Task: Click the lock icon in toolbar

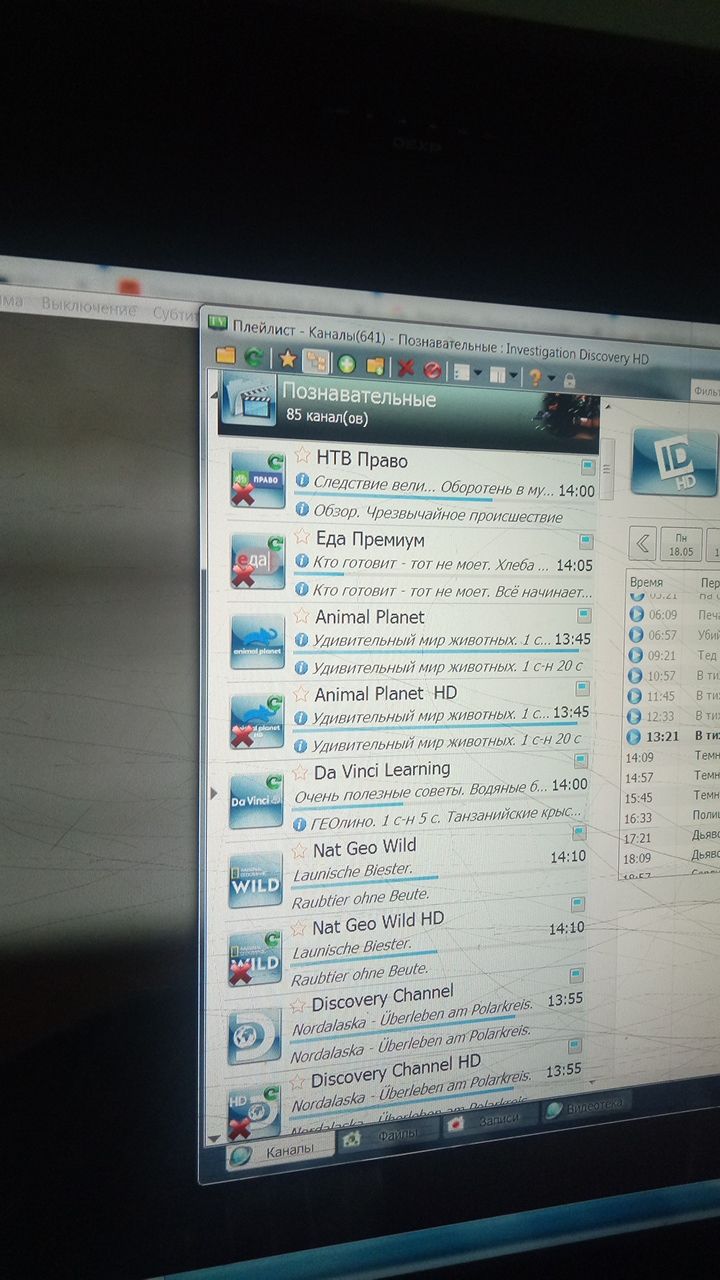Action: pyautogui.click(x=569, y=380)
